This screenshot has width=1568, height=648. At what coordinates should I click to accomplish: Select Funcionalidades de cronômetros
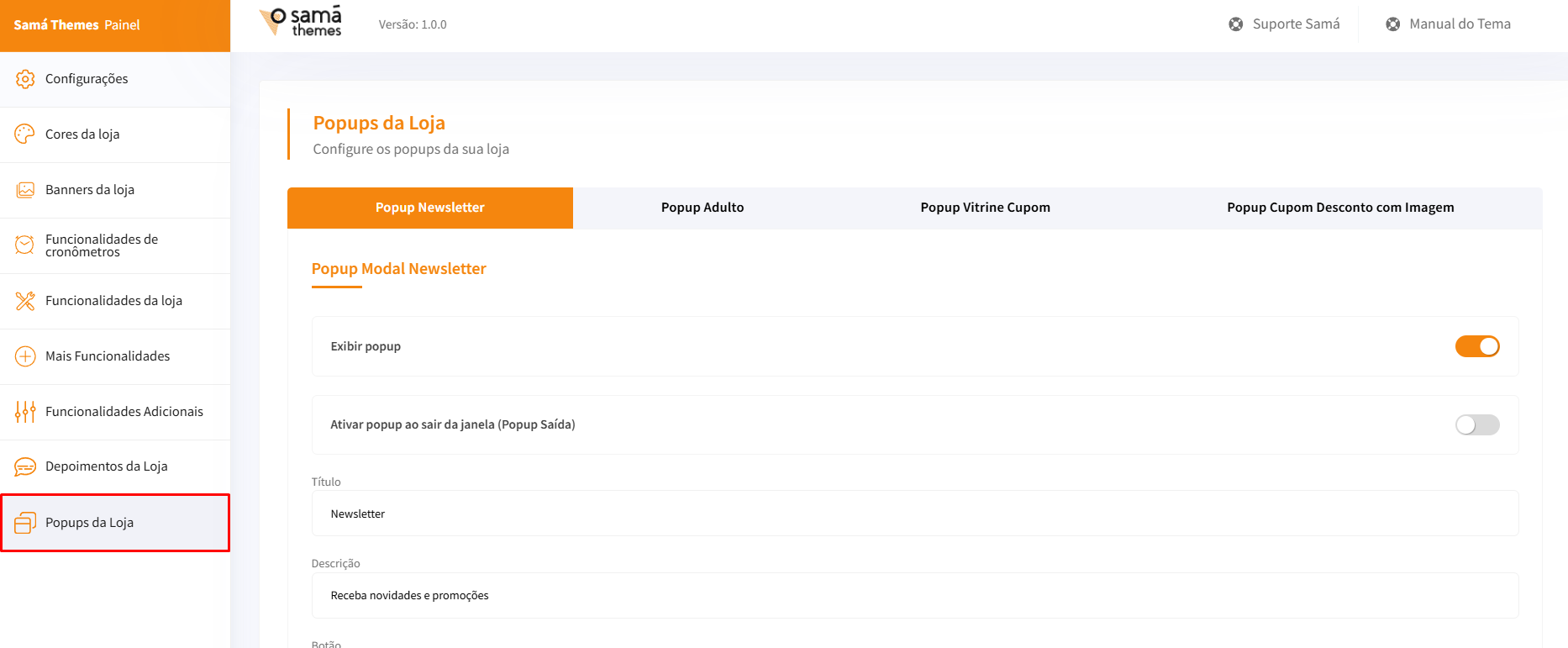[x=115, y=245]
